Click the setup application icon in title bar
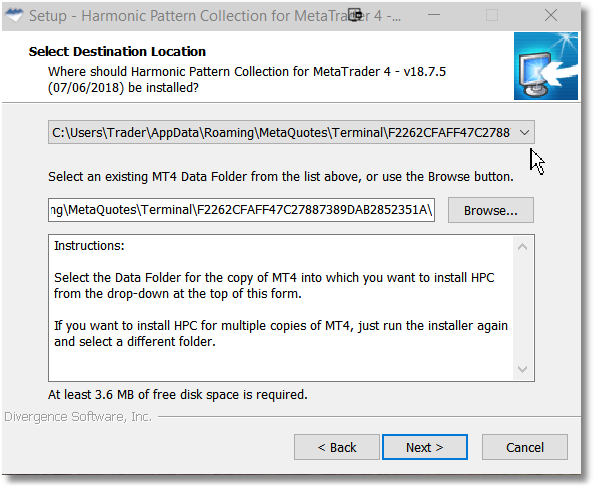Screen dimensions: 595x489 tap(15, 16)
